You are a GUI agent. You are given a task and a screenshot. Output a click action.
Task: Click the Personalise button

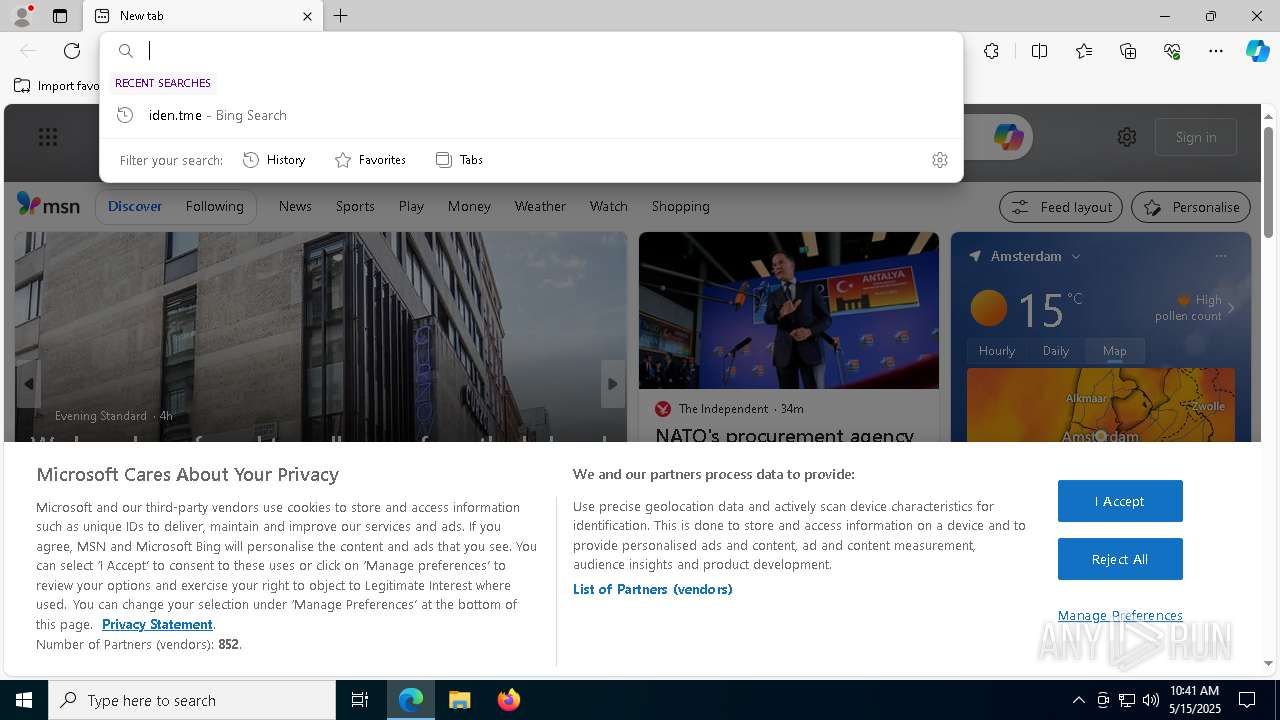click(x=1191, y=207)
